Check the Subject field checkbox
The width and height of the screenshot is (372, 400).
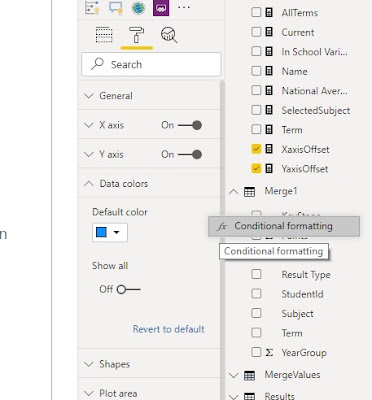coord(256,313)
